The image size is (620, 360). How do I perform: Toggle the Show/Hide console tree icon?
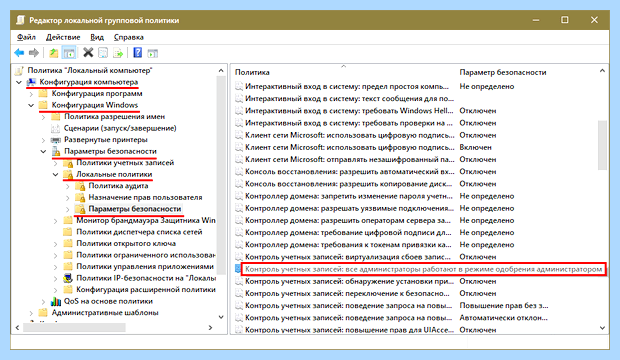[x=69, y=53]
